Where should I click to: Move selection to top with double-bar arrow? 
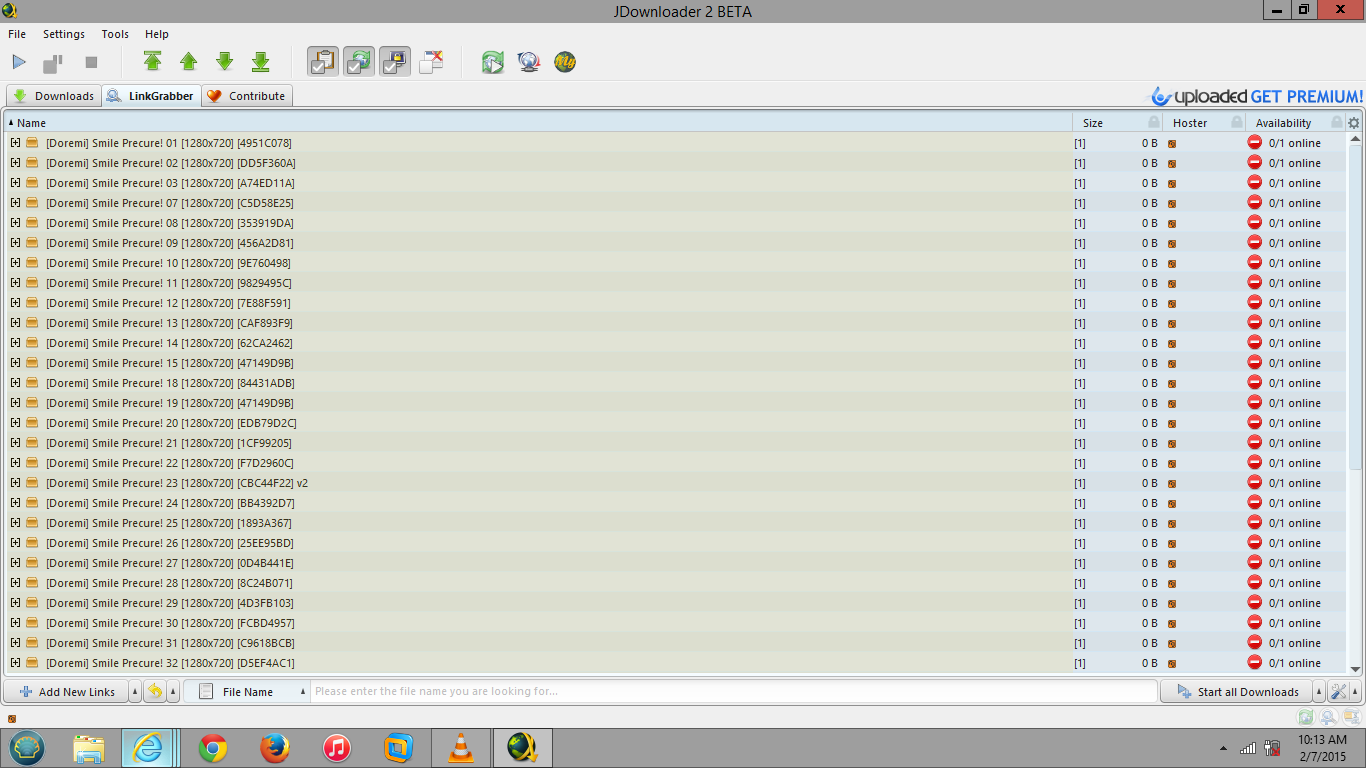pyautogui.click(x=152, y=62)
